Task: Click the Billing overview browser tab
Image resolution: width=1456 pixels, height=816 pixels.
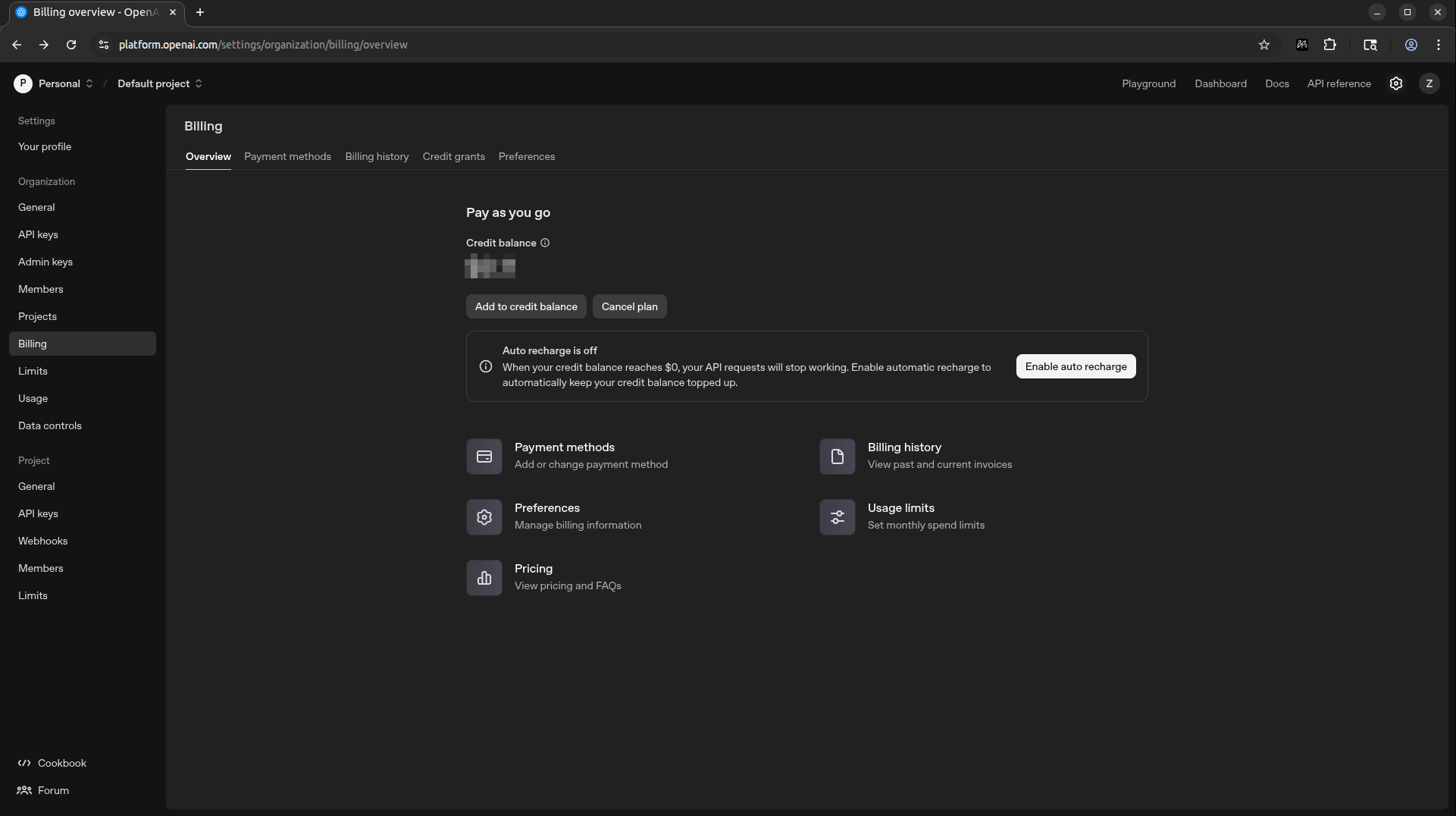Action: coord(96,12)
